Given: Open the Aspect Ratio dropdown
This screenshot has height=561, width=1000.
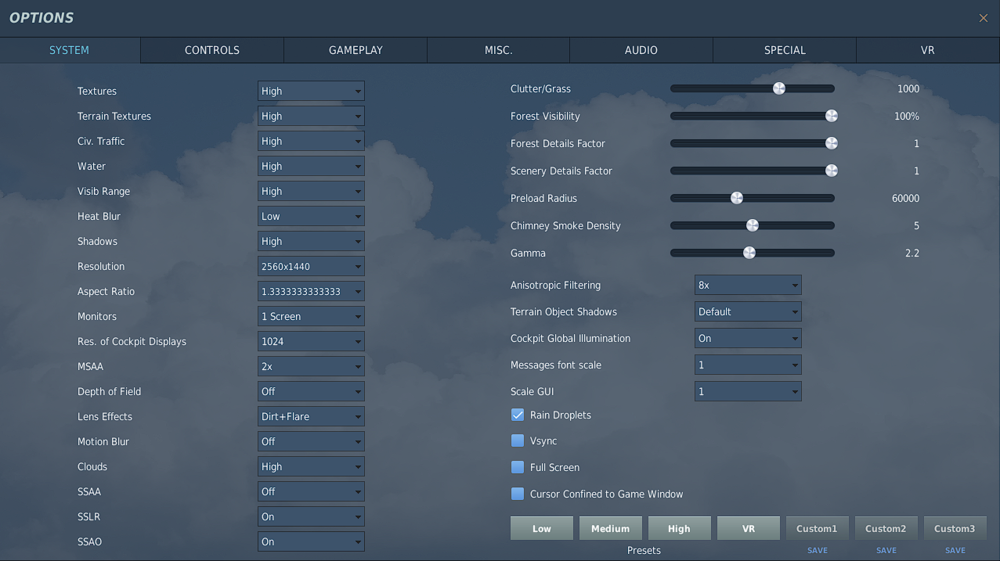Looking at the screenshot, I should (x=311, y=291).
